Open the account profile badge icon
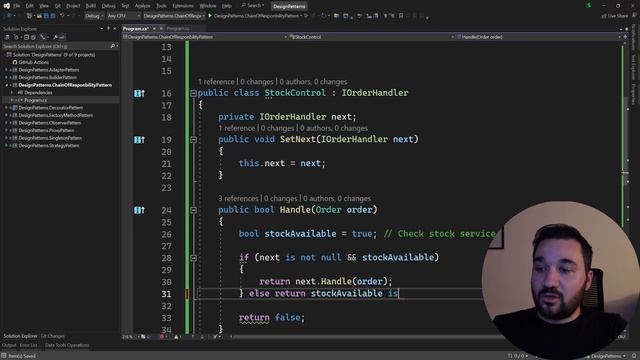 tap(589, 6)
